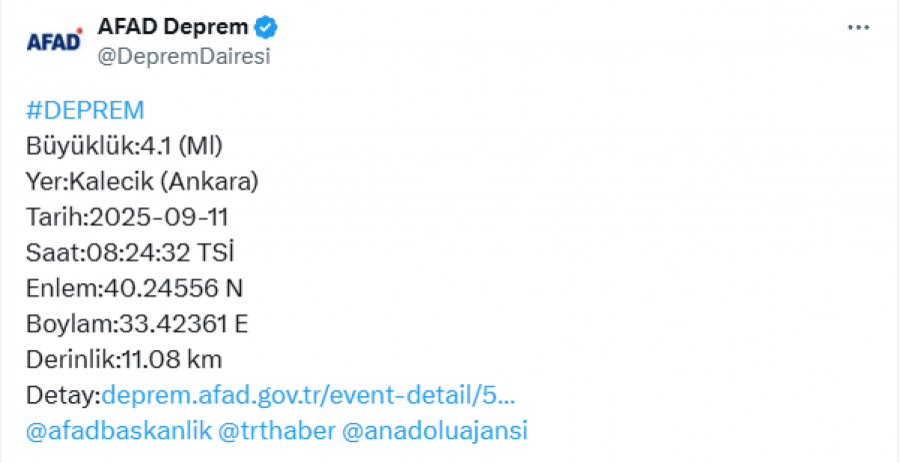Click the blue verified badge icon
This screenshot has height=463, width=900.
pyautogui.click(x=266, y=28)
